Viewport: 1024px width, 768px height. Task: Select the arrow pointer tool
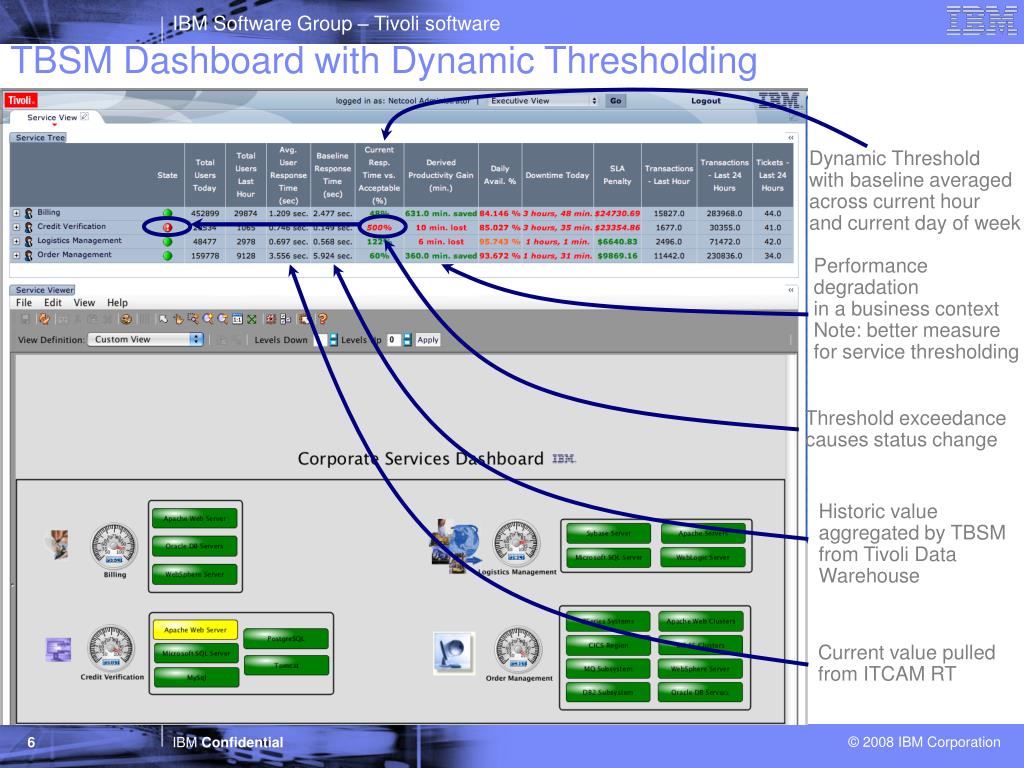tap(163, 319)
